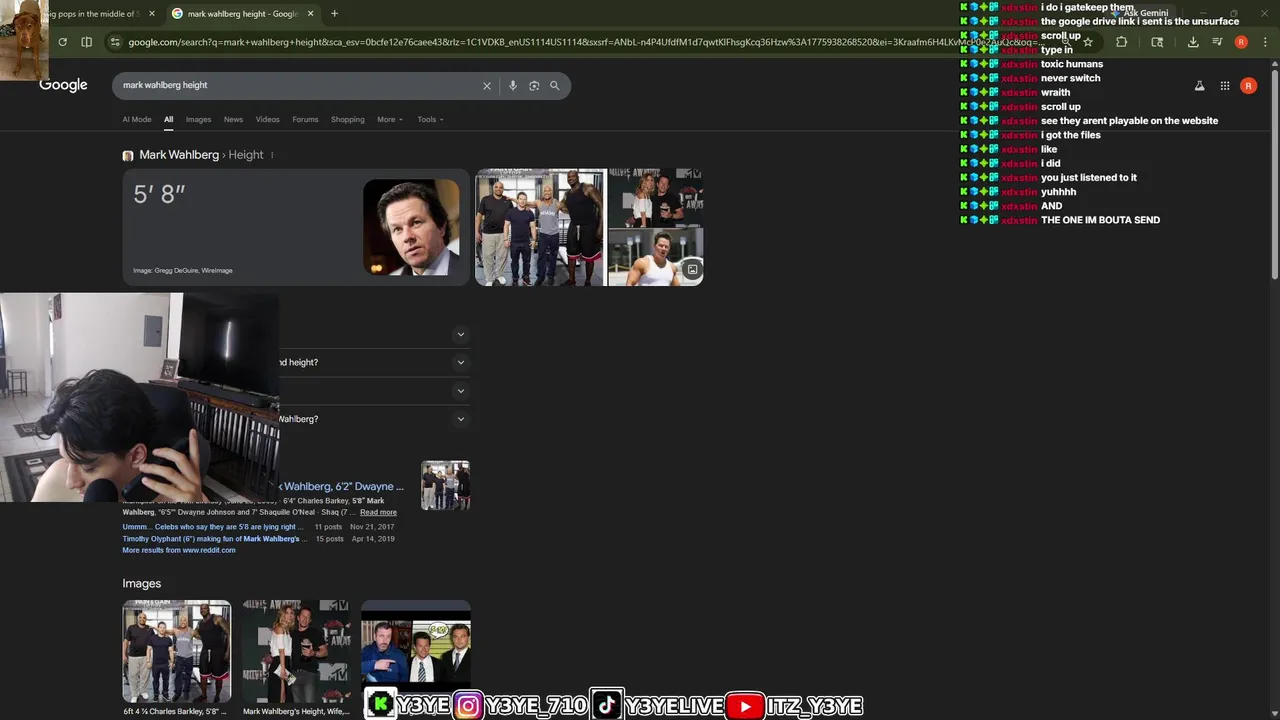This screenshot has width=1280, height=720.
Task: Open the Extensions puzzle icon
Action: click(1121, 42)
